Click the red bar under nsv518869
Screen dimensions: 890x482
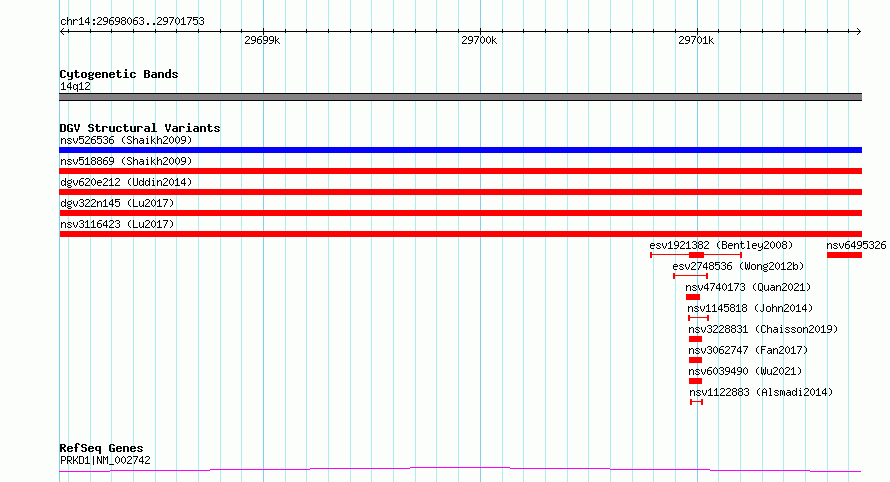coord(460,171)
